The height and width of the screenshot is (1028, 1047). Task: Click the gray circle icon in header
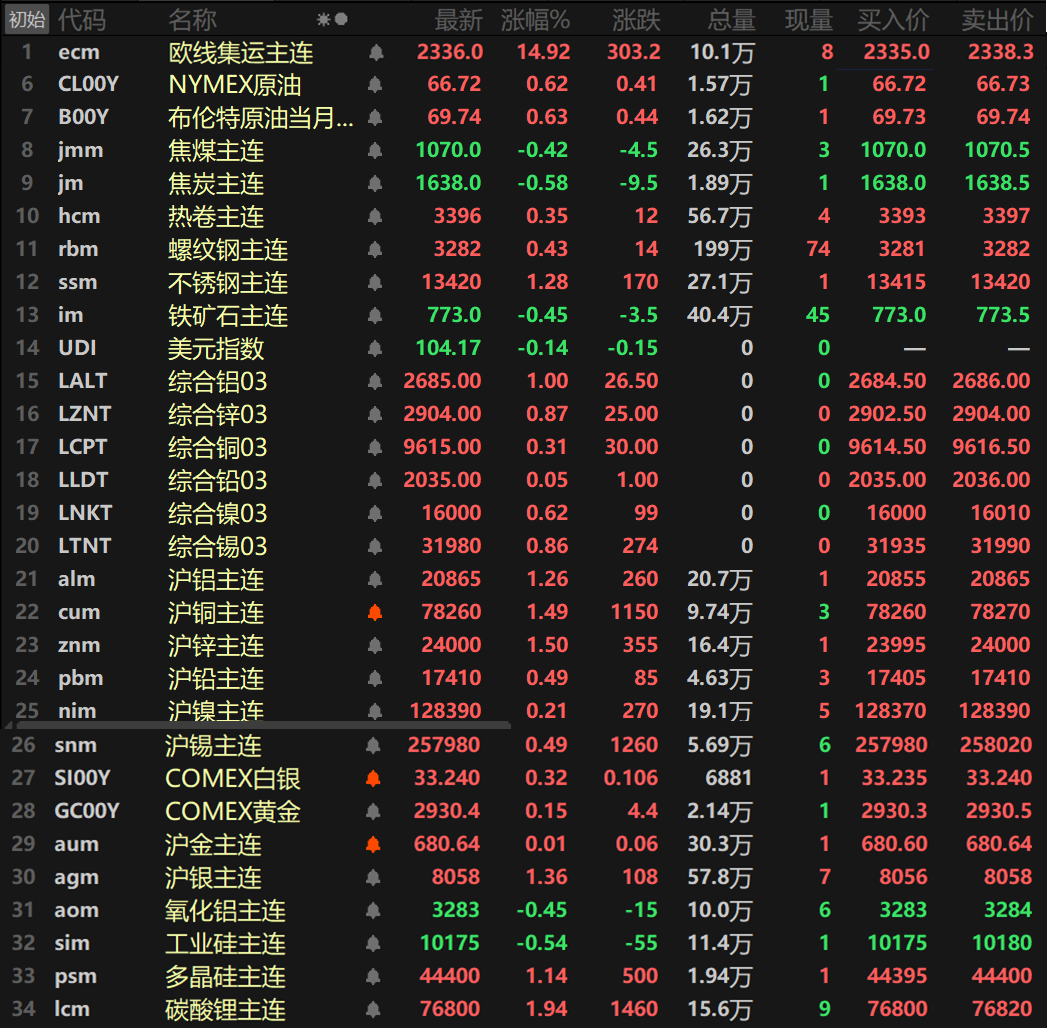pos(341,19)
